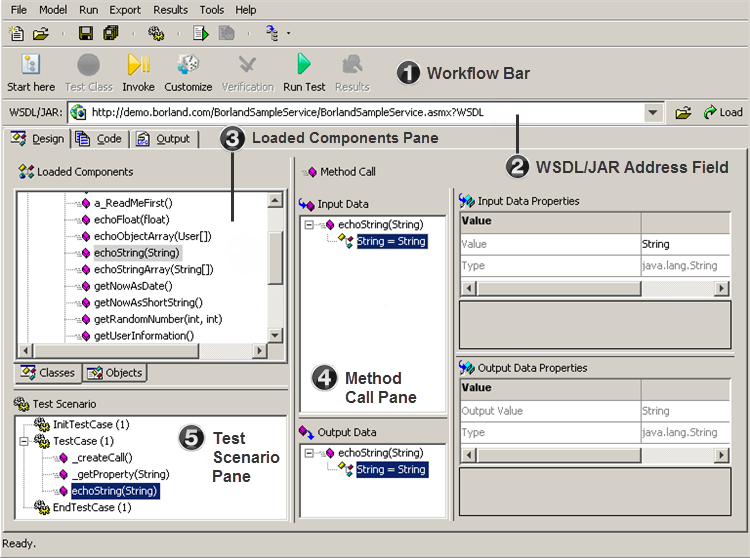Open the WSDL/JAR address dropdown
750x558 pixels.
[653, 112]
